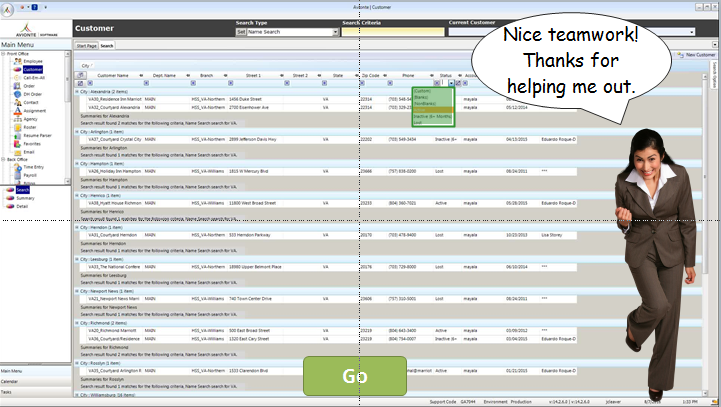Open the Current Customer dropdown arrow
The height and width of the screenshot is (407, 721).
(692, 32)
